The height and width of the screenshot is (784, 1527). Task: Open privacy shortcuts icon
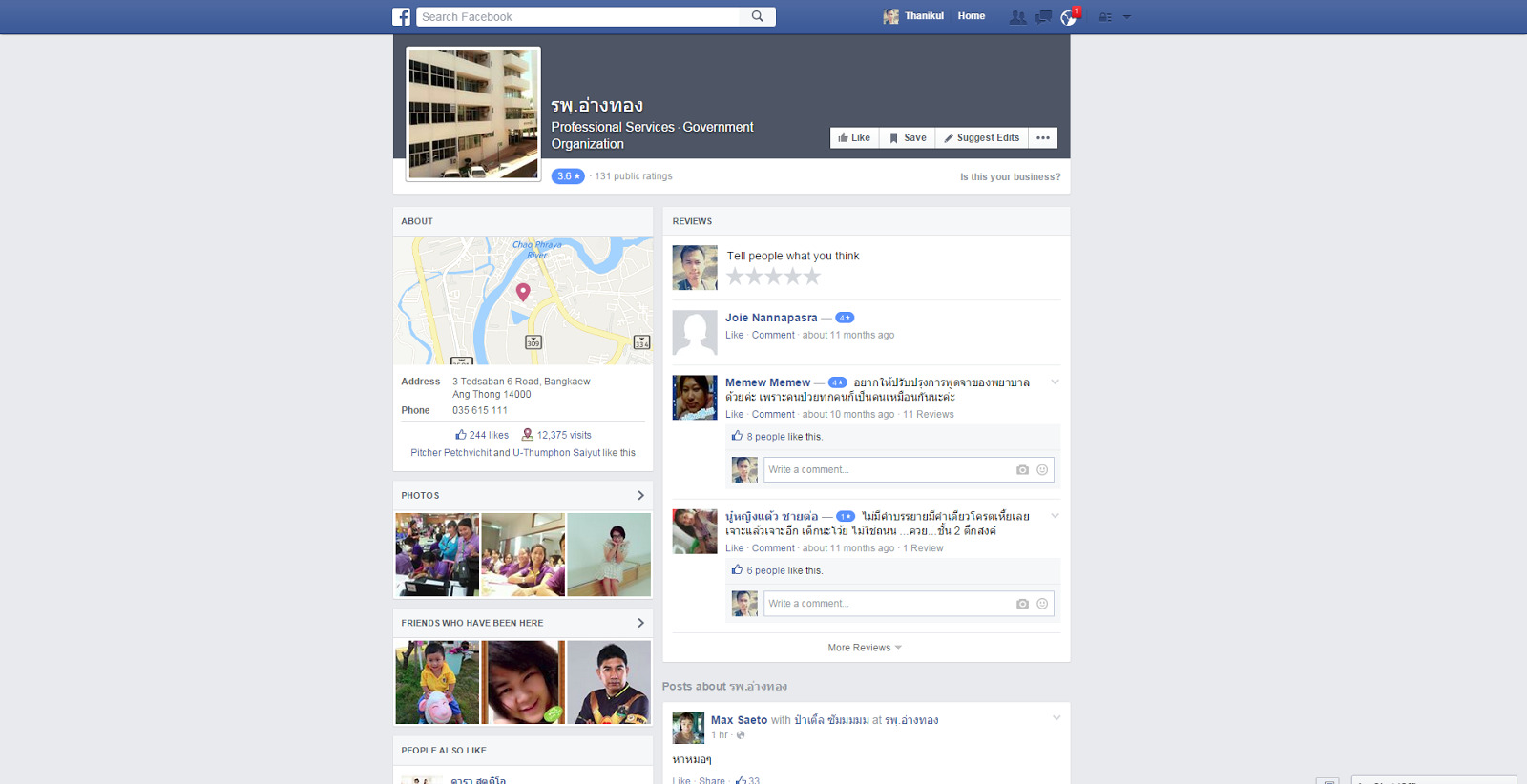(1105, 17)
